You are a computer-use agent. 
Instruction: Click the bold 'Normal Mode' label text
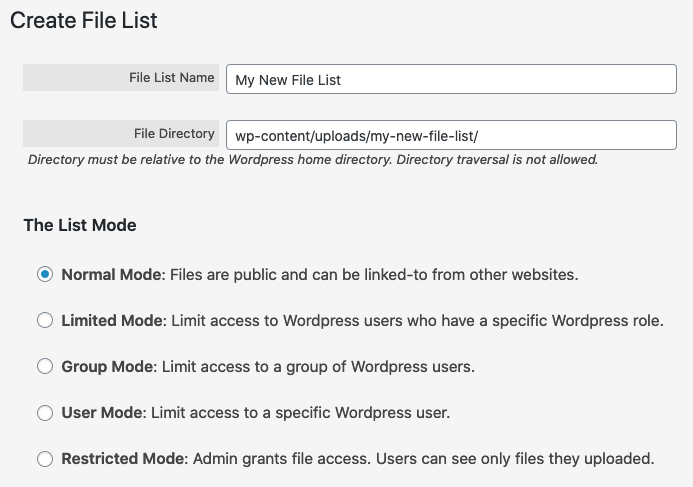click(111, 275)
